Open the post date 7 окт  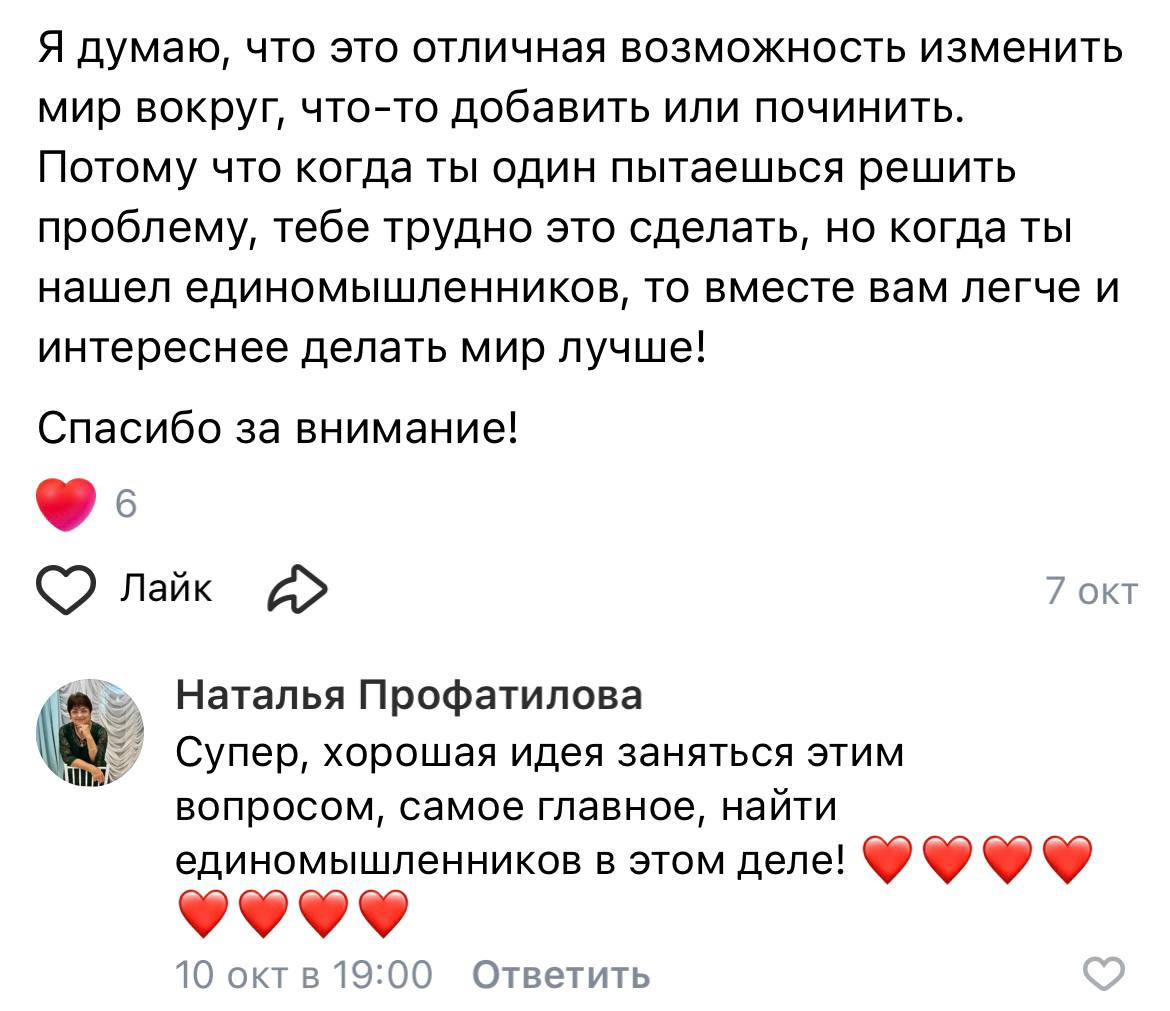click(x=1091, y=592)
